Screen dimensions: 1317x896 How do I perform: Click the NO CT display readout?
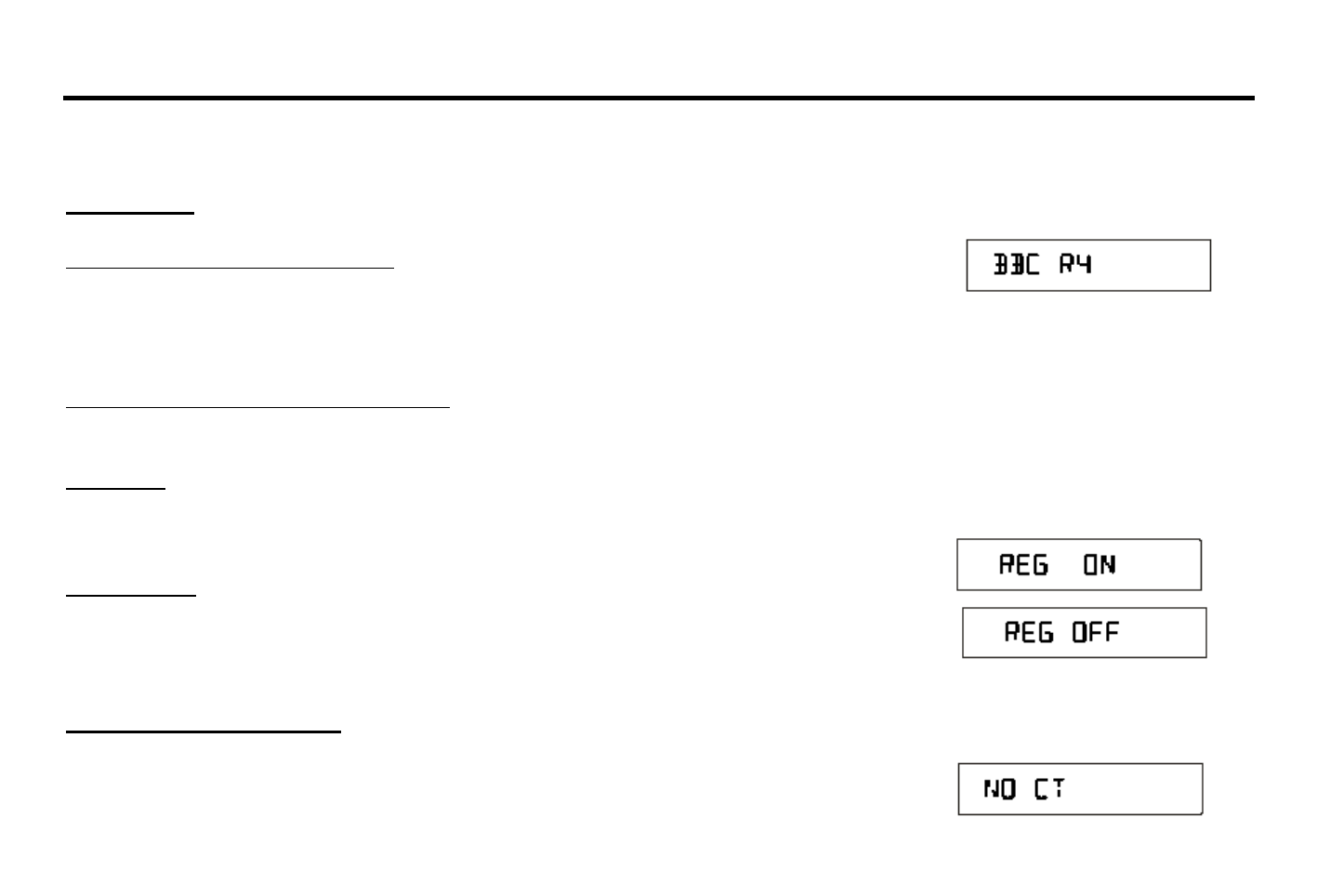pos(1080,789)
